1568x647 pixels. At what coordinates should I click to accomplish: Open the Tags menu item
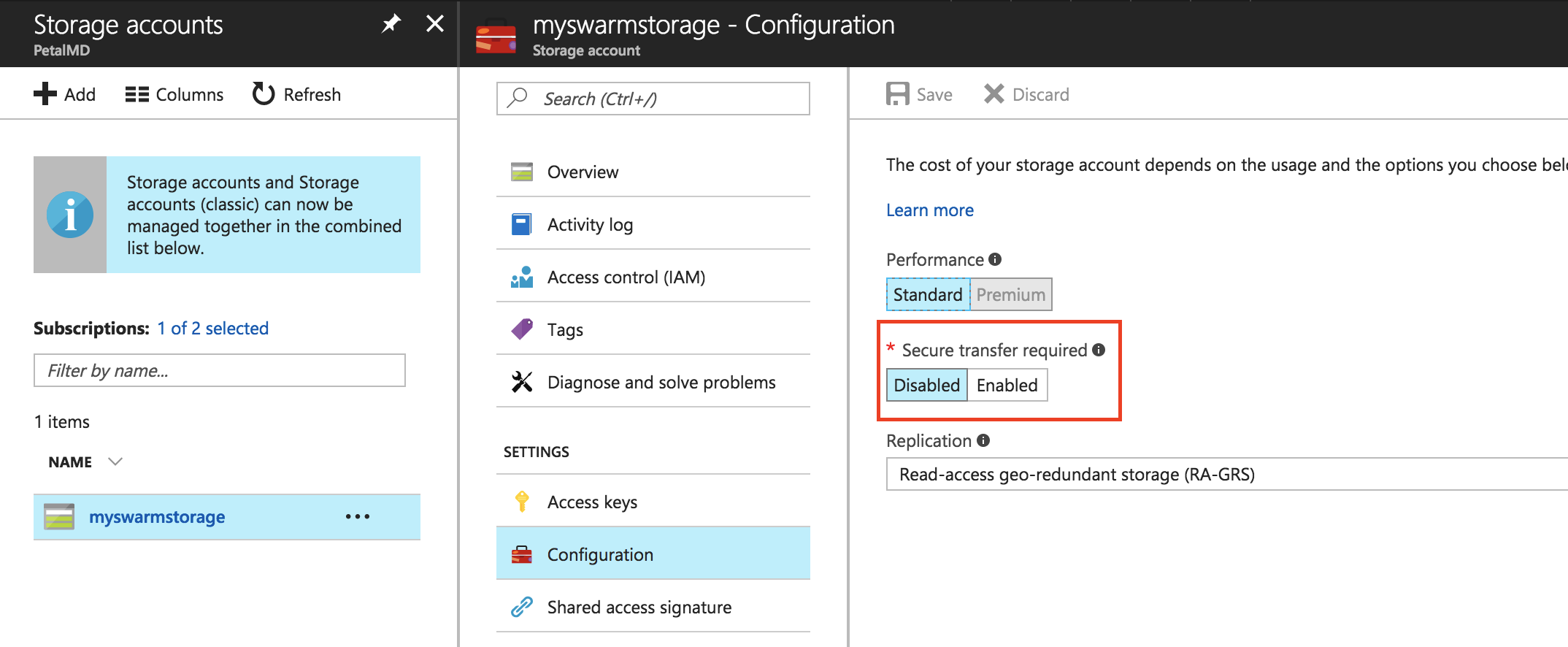(653, 329)
